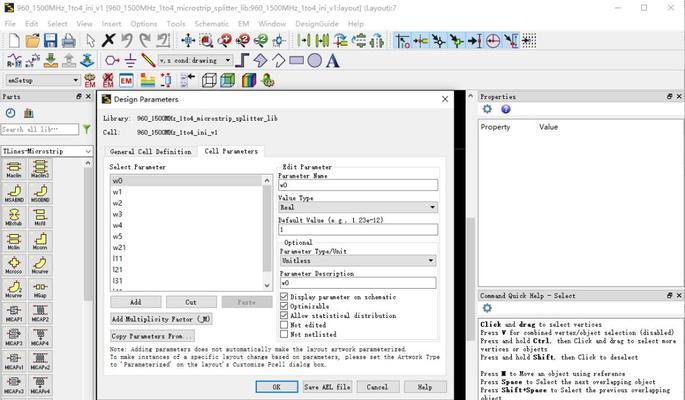Select parameter w21 in the list
This screenshot has height=400, width=685.
[119, 247]
